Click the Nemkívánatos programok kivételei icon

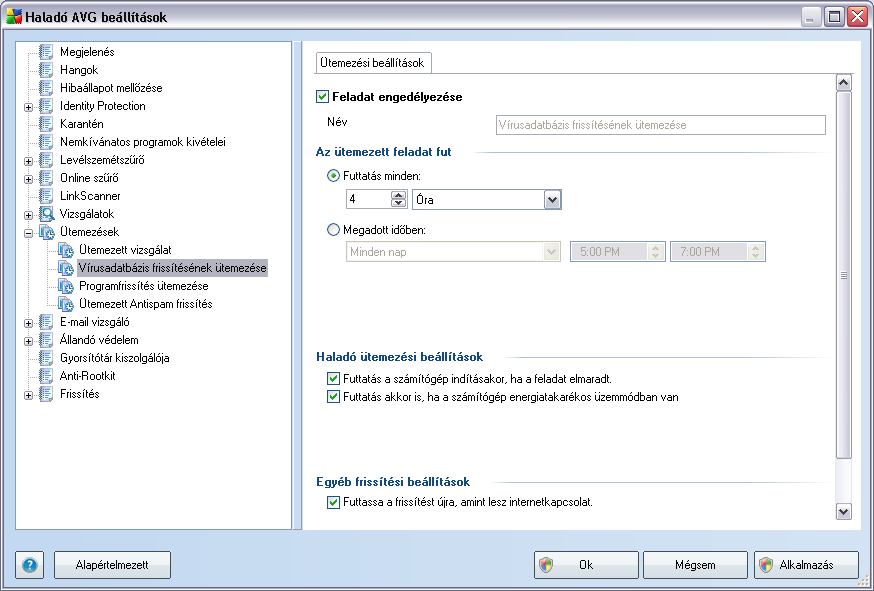46,142
